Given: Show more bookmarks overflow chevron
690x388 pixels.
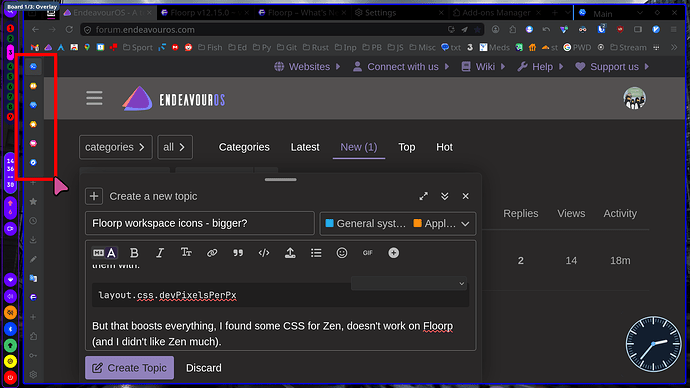Looking at the screenshot, I should coord(674,48).
